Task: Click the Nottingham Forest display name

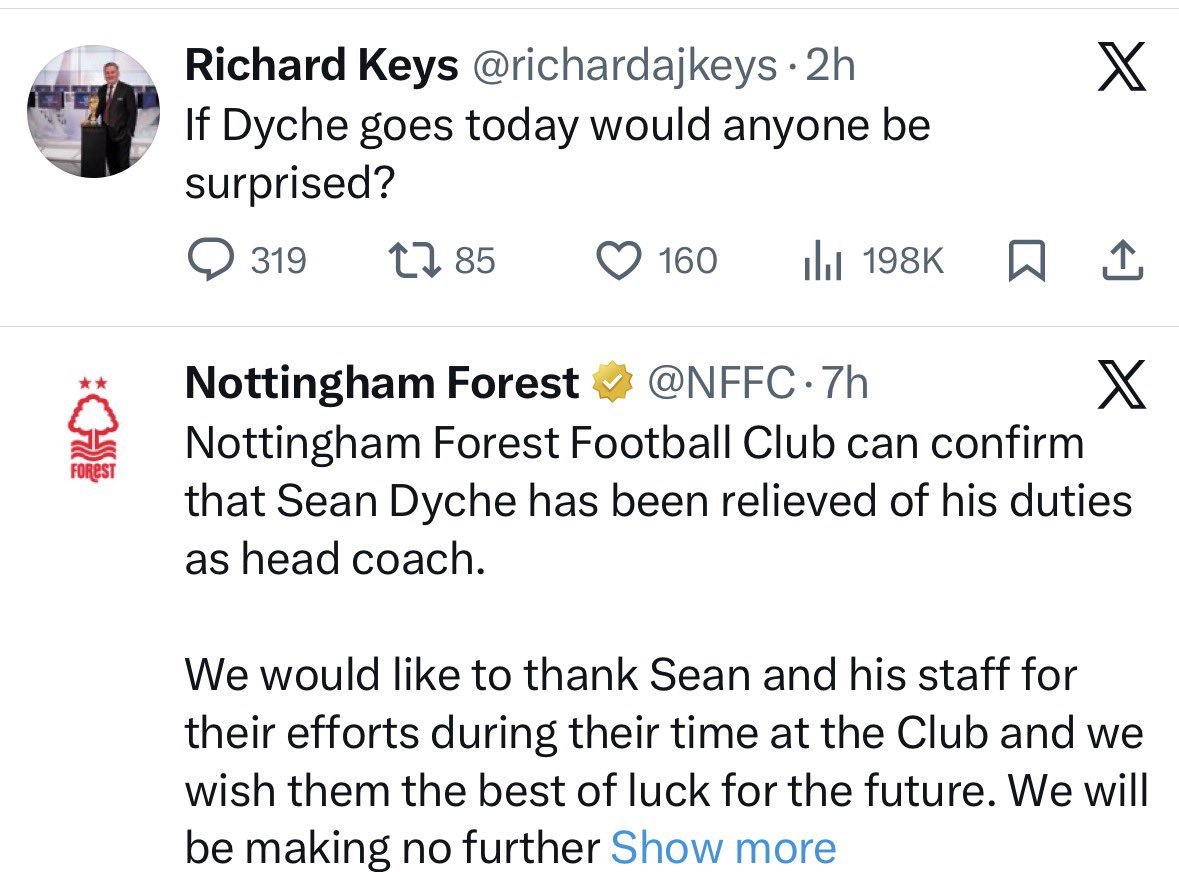Action: point(382,383)
